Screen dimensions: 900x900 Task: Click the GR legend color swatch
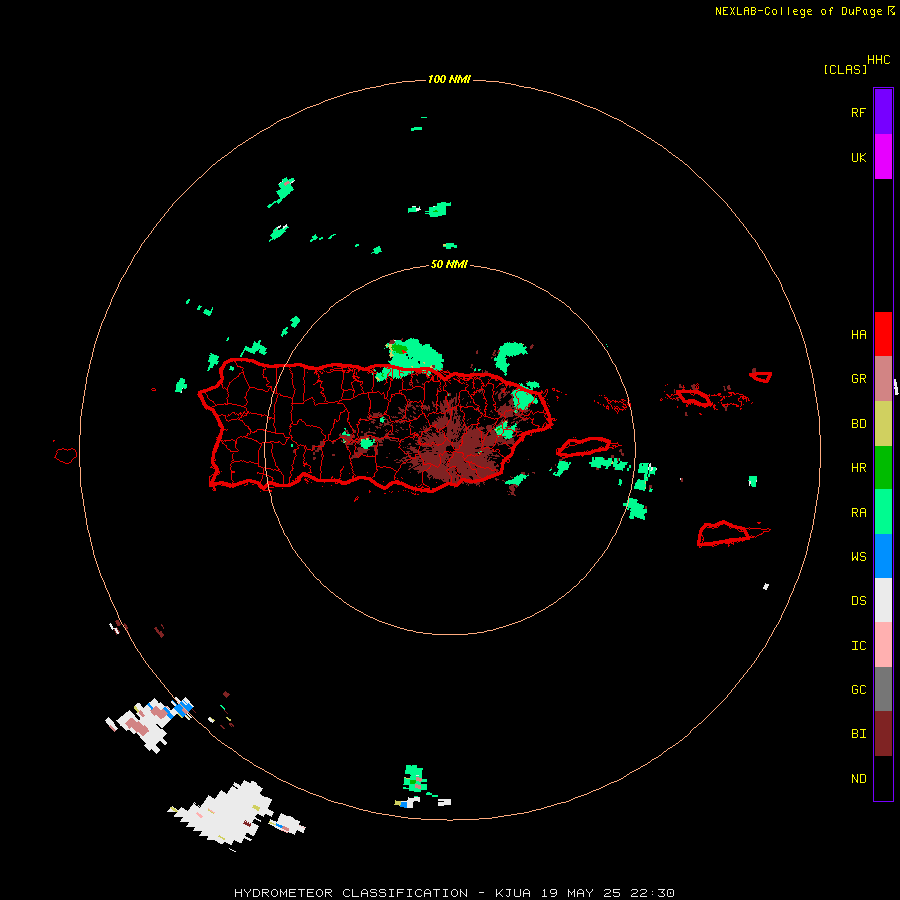point(883,379)
